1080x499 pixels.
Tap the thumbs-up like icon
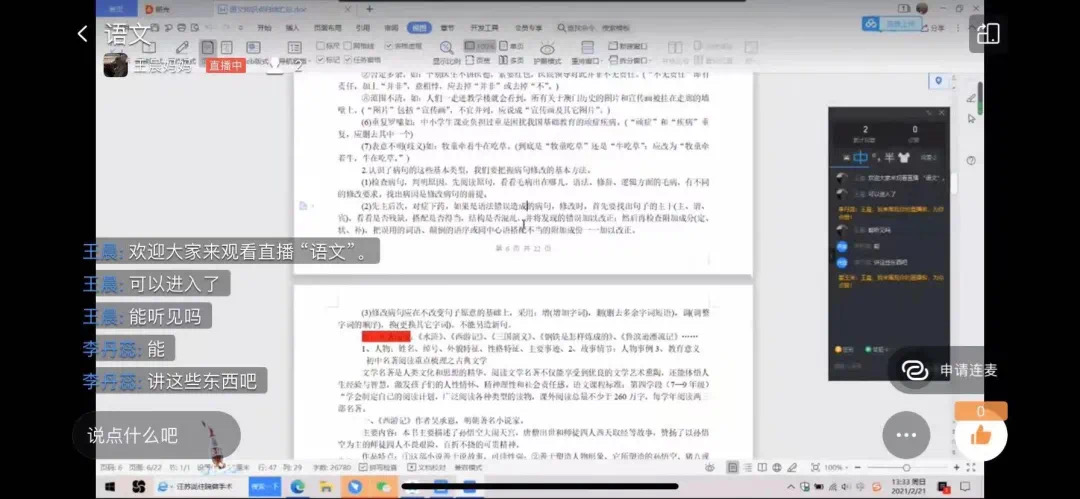click(x=980, y=435)
